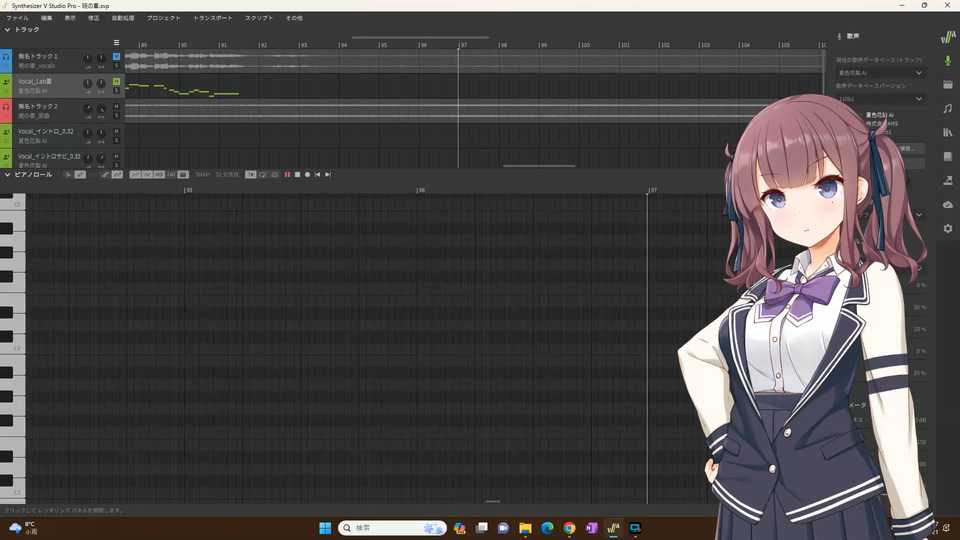The image size is (960, 540).
Task: Select the pitch curve tool in piano roll toolbar
Action: pos(117,174)
